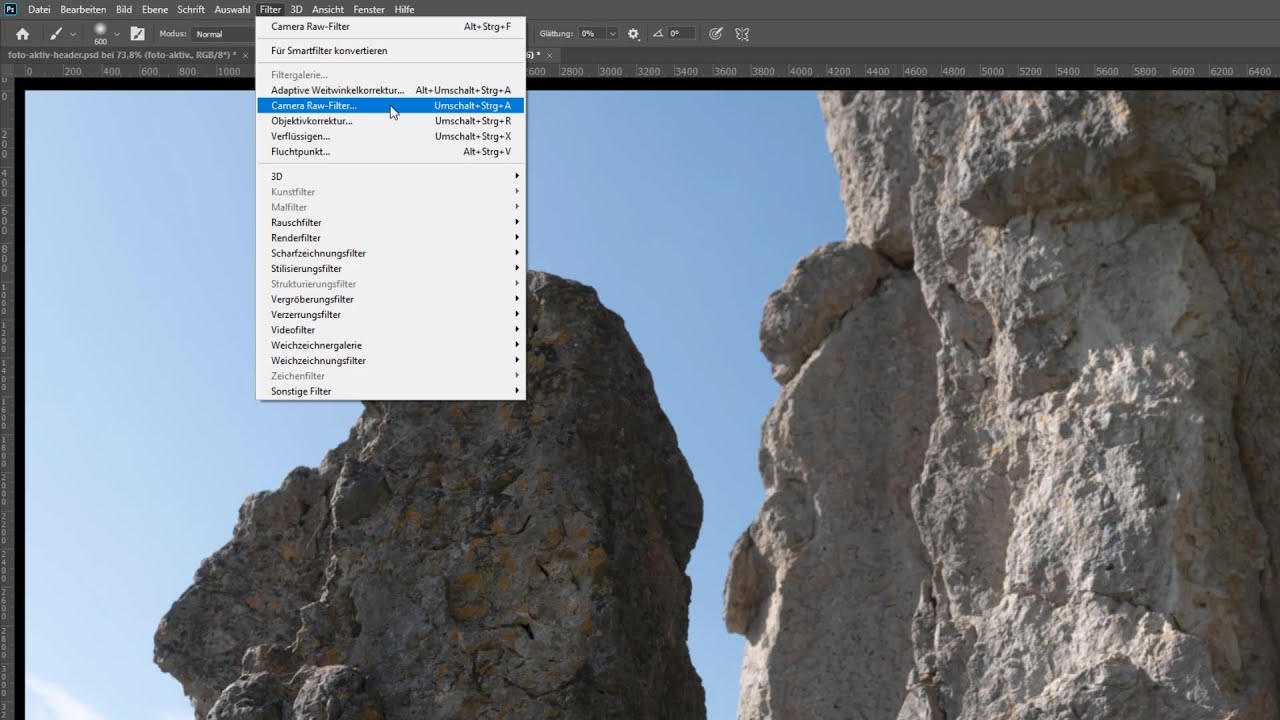
Task: Open the Hilfe menu
Action: (404, 9)
